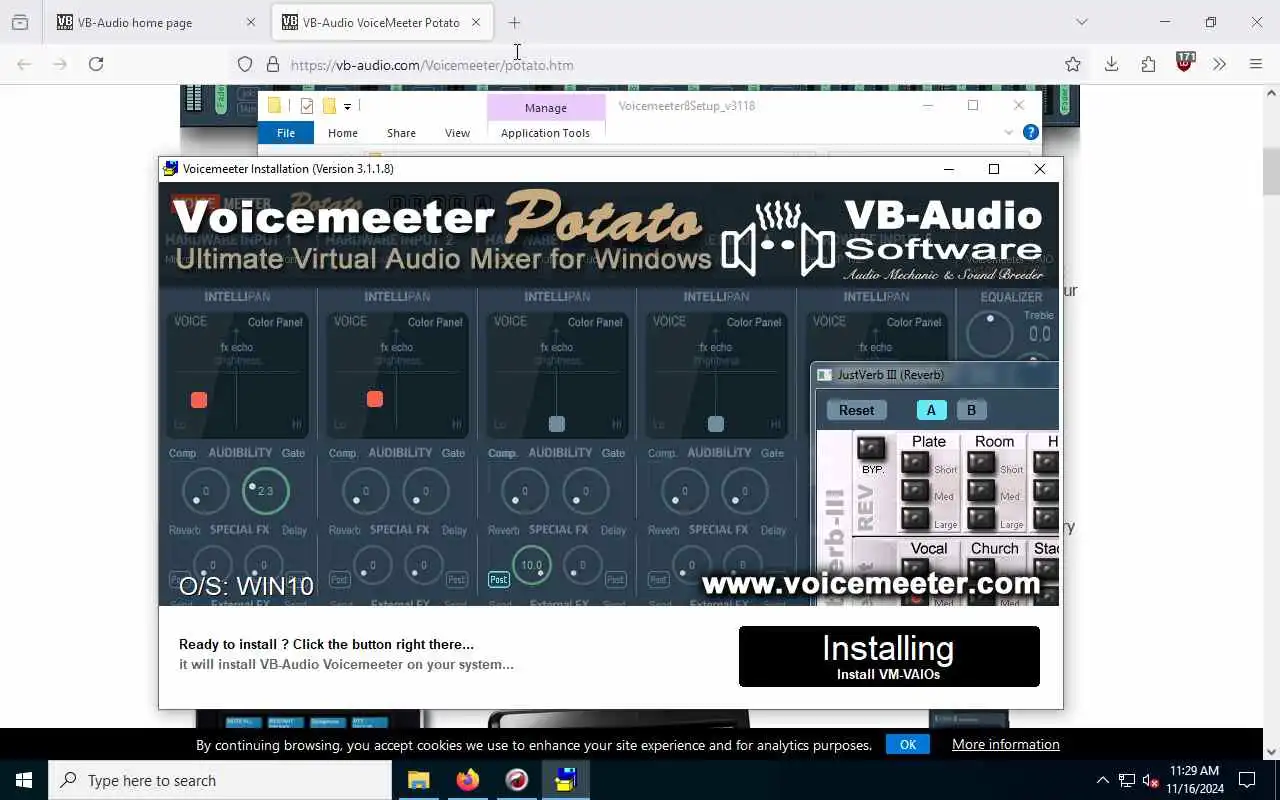Show hidden system tray icons
The width and height of the screenshot is (1280, 800).
click(x=1102, y=780)
